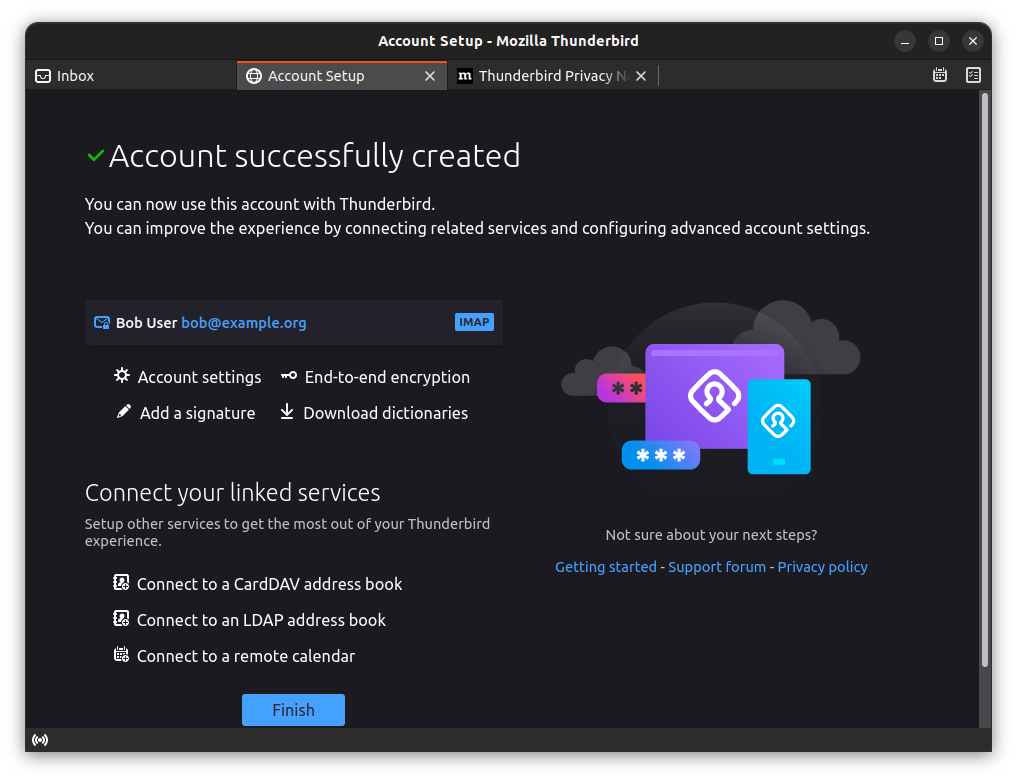Click the vertical scrollbar on the right
The image size is (1017, 780).
click(x=984, y=380)
